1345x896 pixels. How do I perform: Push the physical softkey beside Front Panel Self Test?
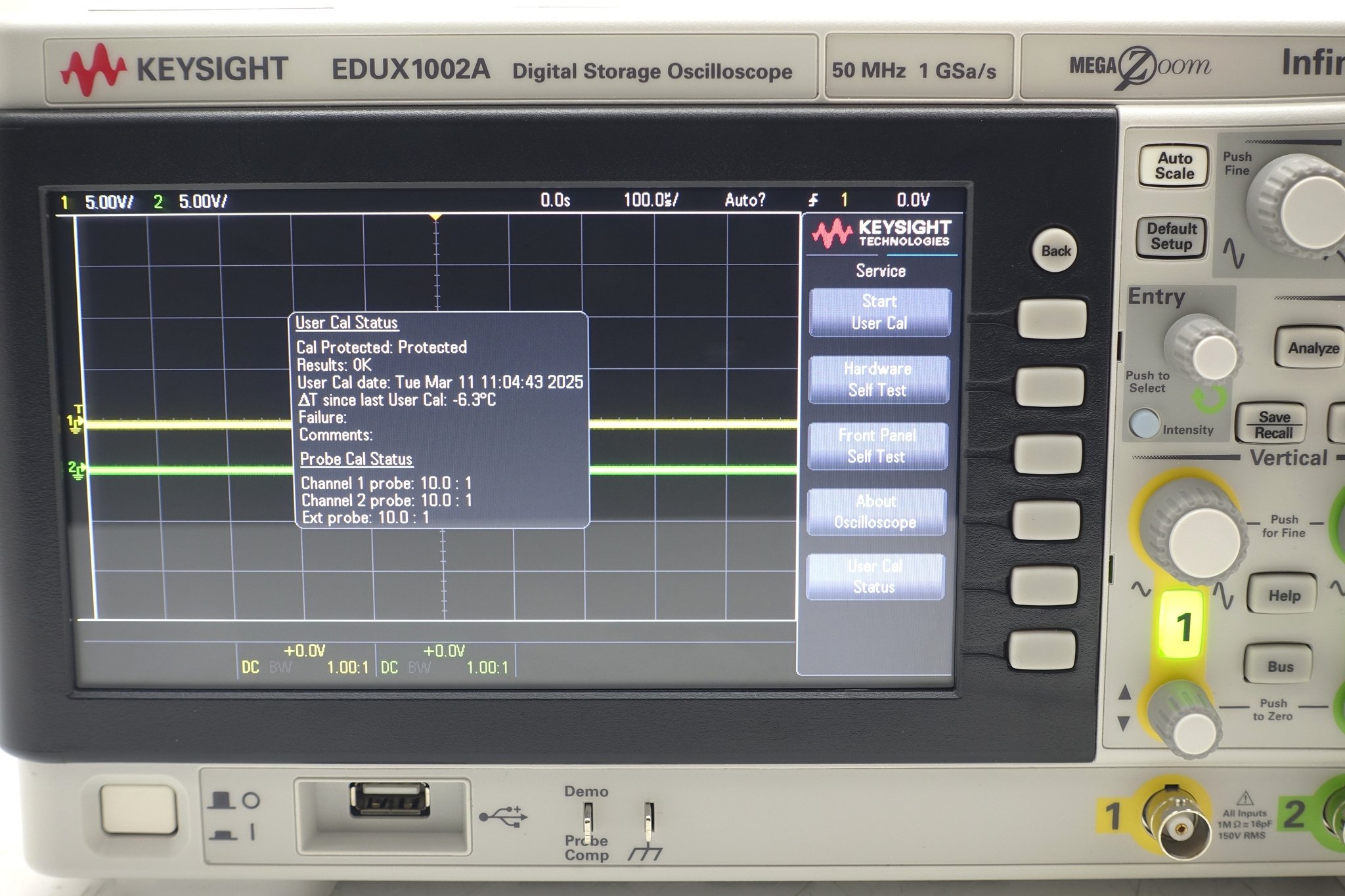click(x=1048, y=454)
